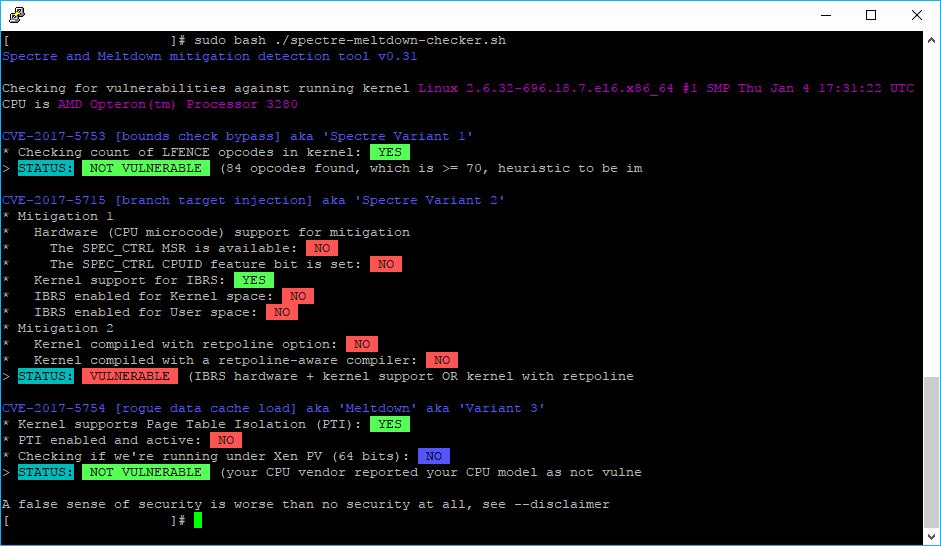Click the scrollbar track above the thumb

(x=931, y=212)
